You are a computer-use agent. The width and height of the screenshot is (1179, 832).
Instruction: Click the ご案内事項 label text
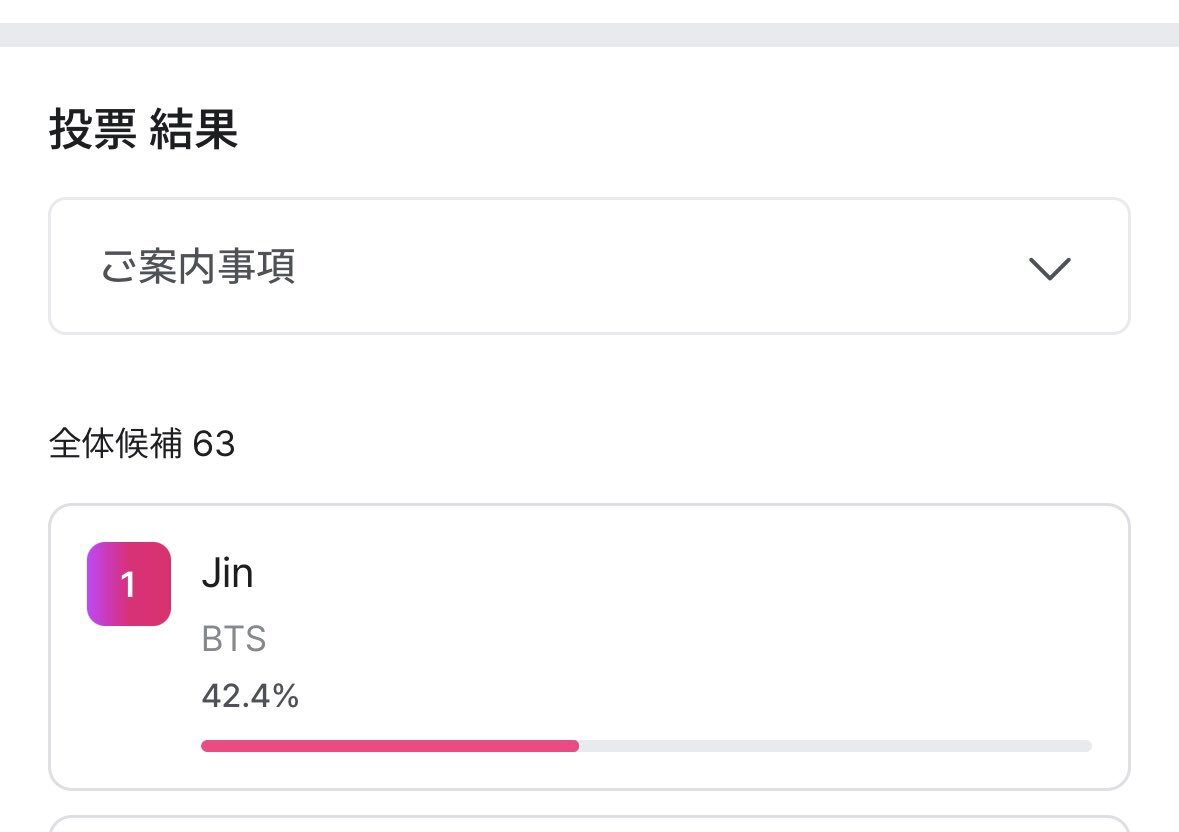[198, 268]
